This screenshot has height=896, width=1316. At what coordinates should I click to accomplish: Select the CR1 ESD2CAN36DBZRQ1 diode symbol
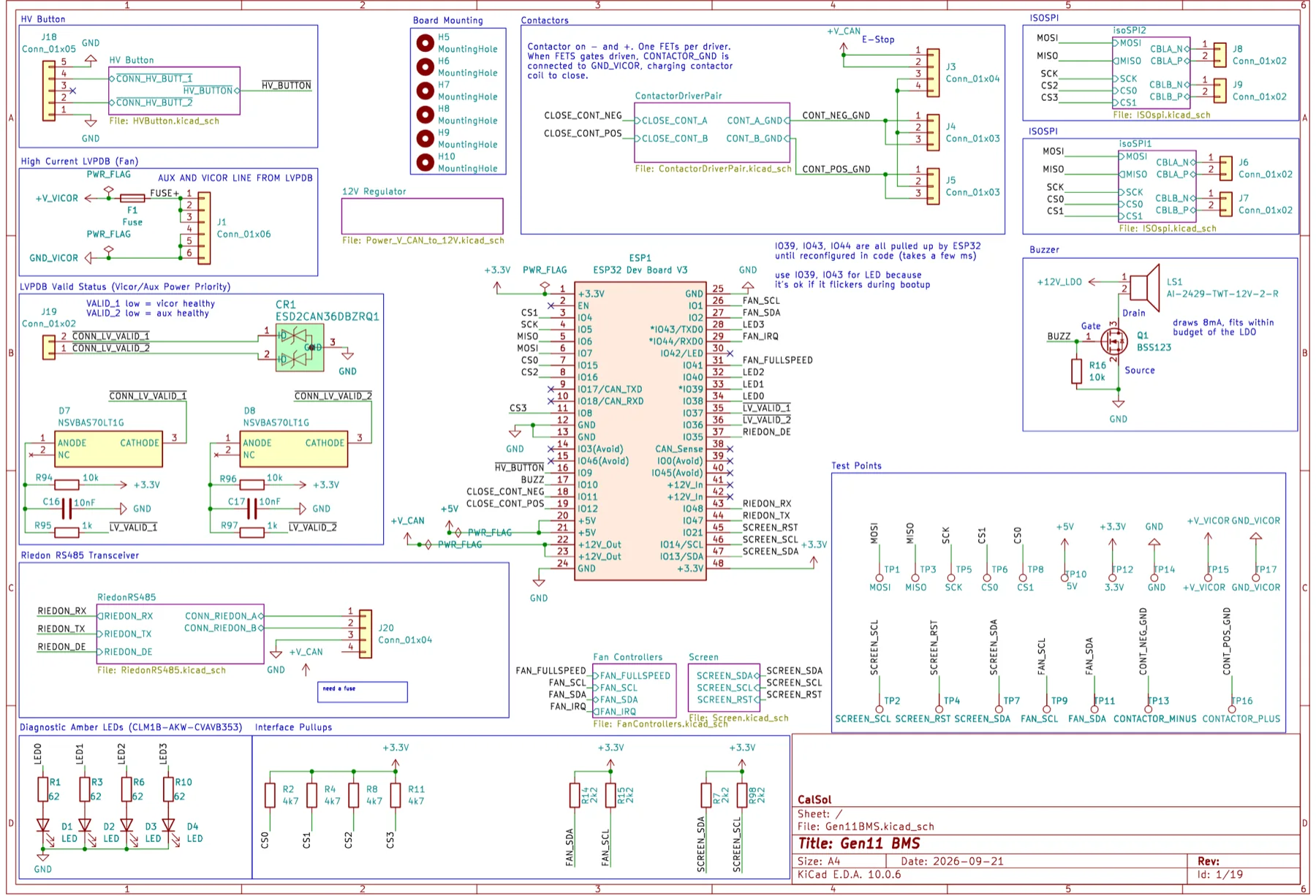(300, 347)
